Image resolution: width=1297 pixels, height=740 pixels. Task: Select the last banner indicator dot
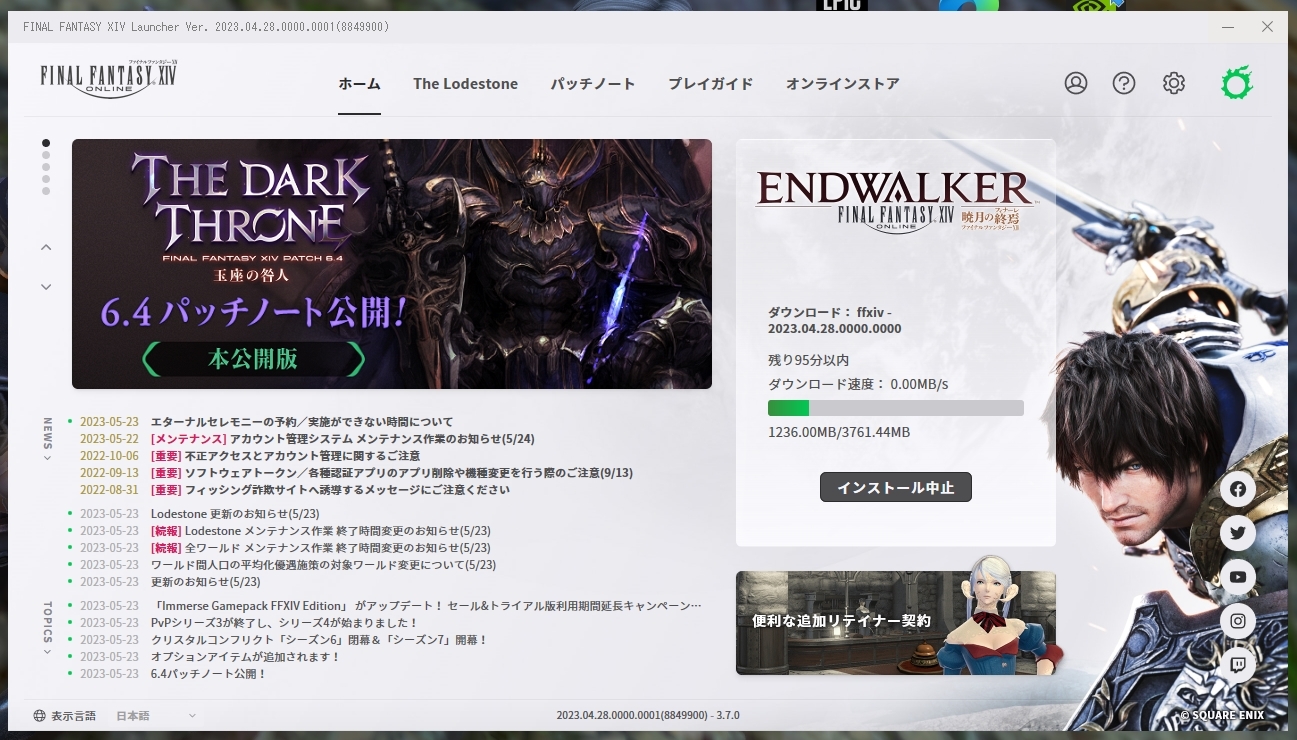(x=46, y=191)
